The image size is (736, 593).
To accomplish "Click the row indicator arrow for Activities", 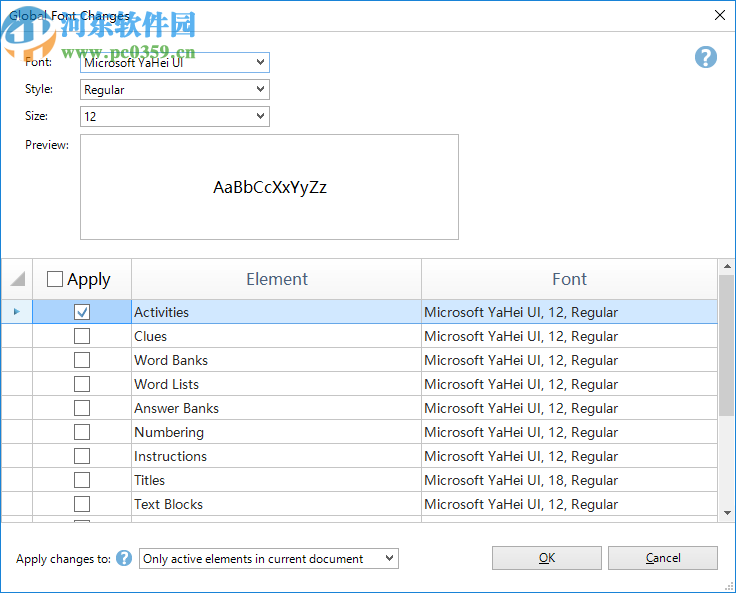I will pos(16,312).
